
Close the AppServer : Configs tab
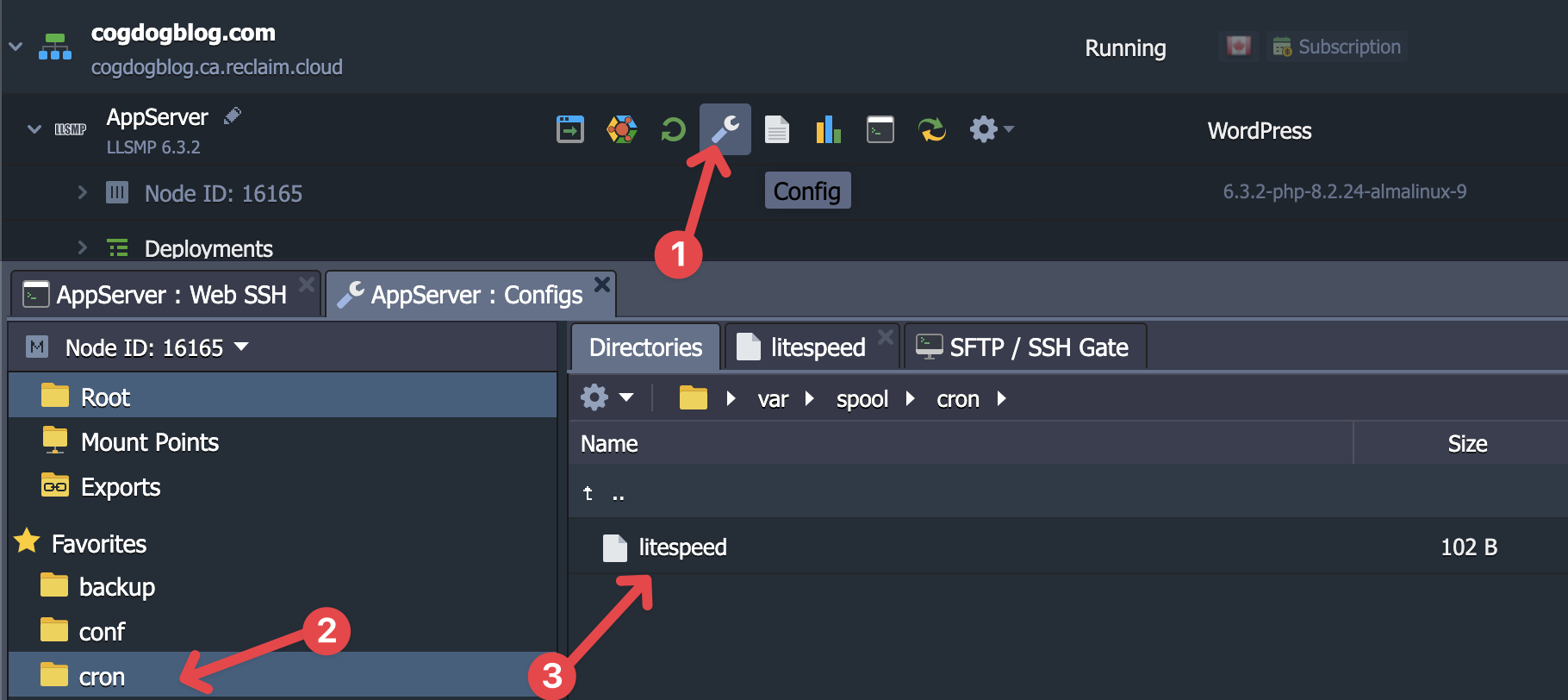(602, 284)
